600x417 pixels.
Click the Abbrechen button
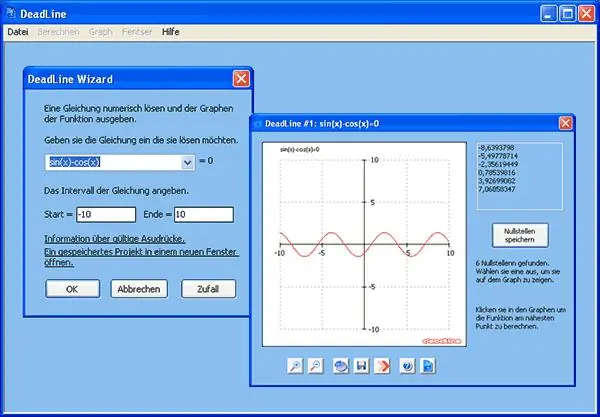click(139, 289)
